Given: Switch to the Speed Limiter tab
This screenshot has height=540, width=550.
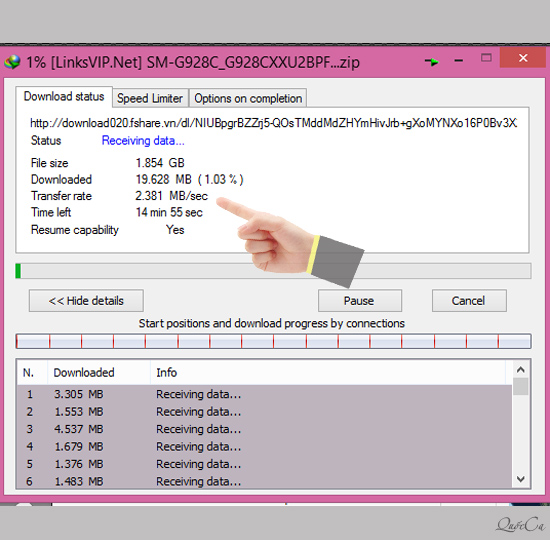Looking at the screenshot, I should pyautogui.click(x=150, y=98).
